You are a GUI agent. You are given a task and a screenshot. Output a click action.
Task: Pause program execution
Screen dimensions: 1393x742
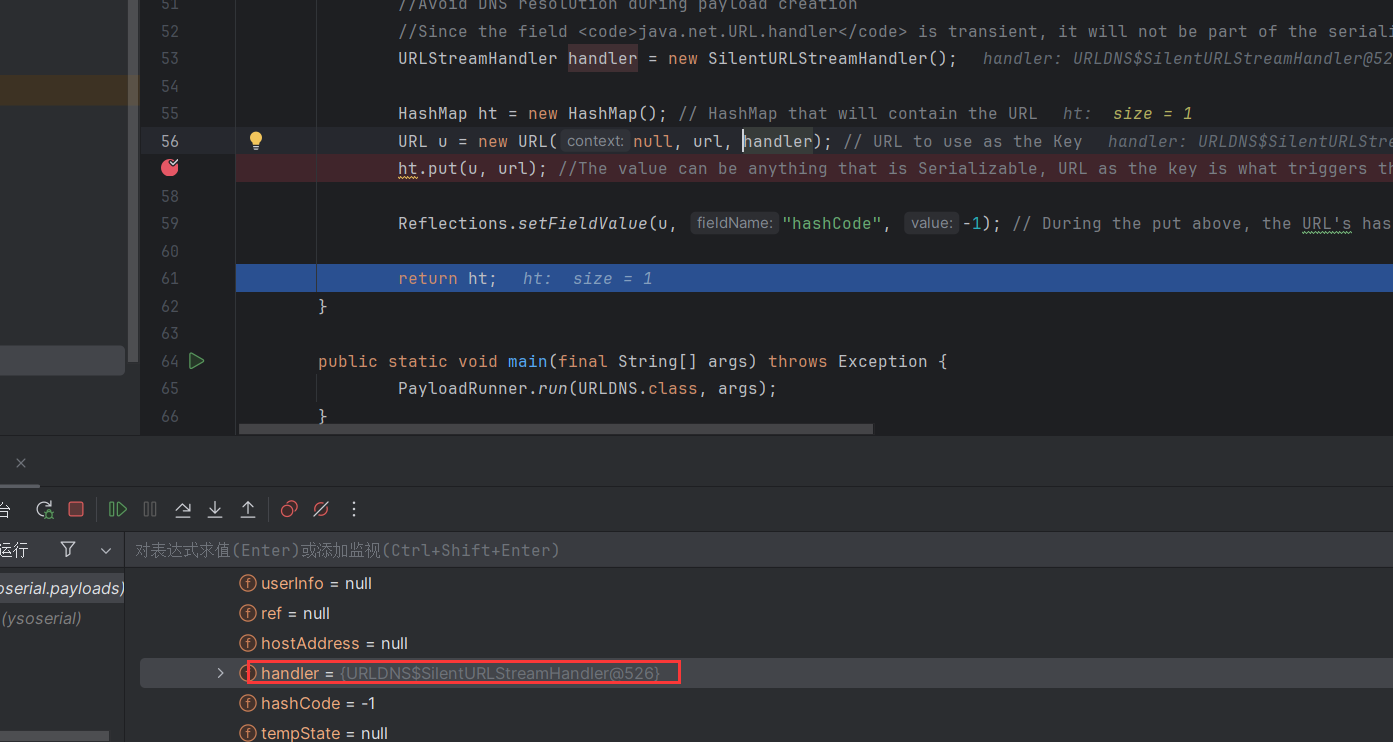150,510
